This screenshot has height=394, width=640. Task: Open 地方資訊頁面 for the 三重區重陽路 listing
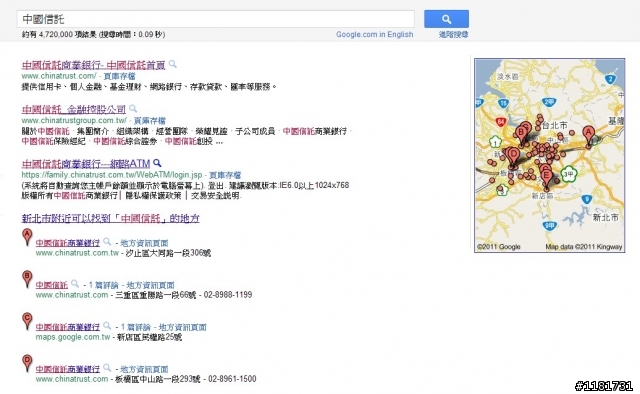[150, 285]
